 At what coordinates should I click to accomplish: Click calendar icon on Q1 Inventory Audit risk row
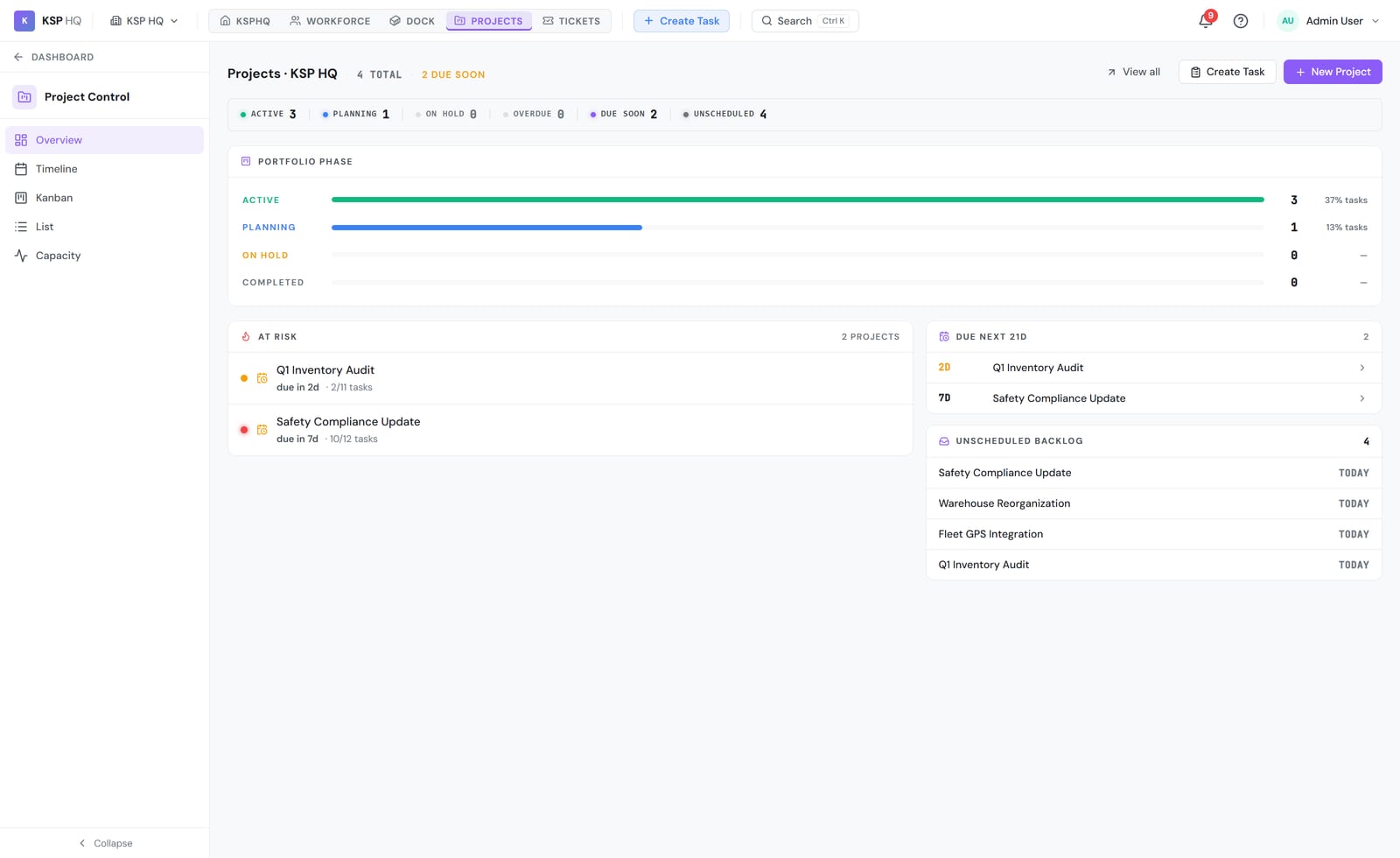pyautogui.click(x=262, y=378)
